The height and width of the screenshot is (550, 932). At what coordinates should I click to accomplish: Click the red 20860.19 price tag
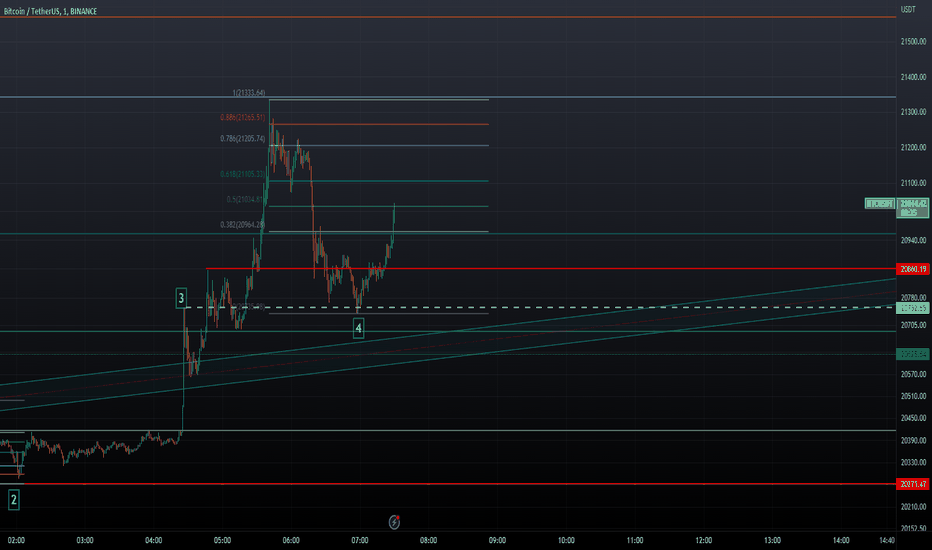point(913,269)
